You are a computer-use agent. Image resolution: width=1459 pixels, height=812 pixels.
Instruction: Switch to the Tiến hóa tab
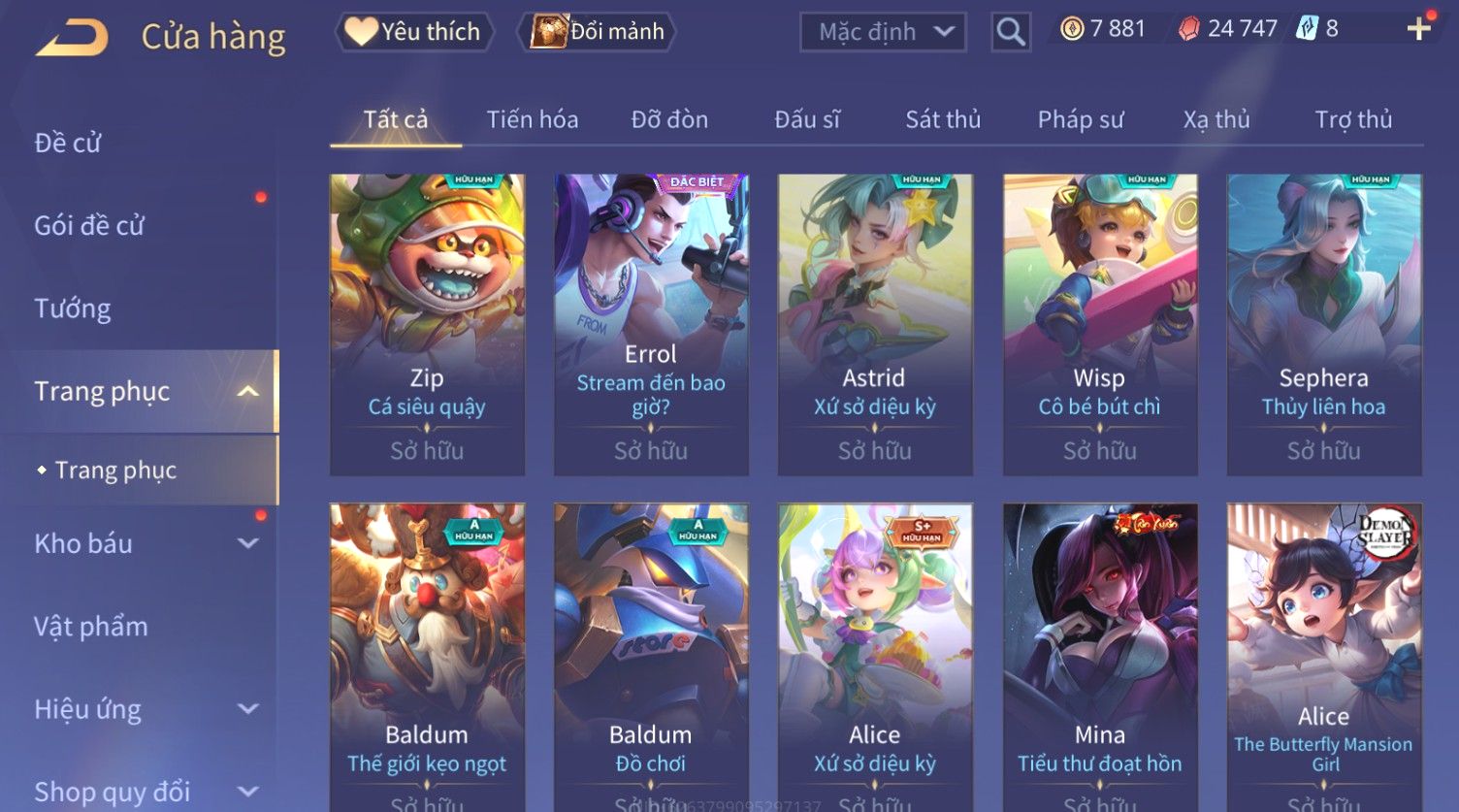(x=533, y=119)
